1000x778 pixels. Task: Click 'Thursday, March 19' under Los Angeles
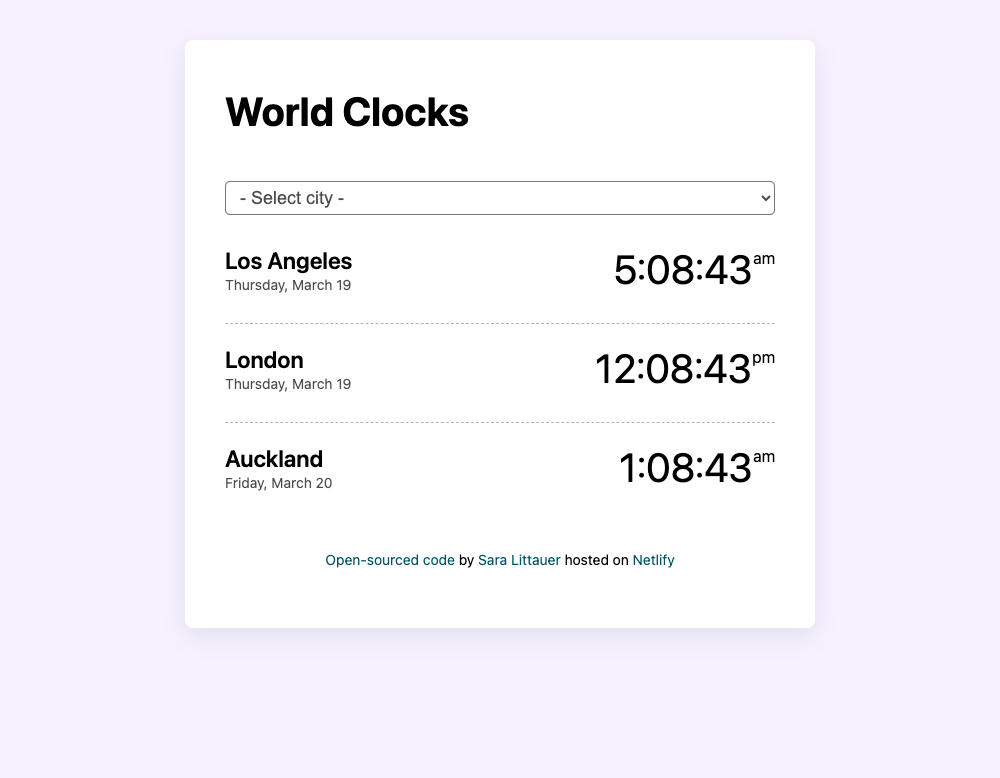click(288, 285)
